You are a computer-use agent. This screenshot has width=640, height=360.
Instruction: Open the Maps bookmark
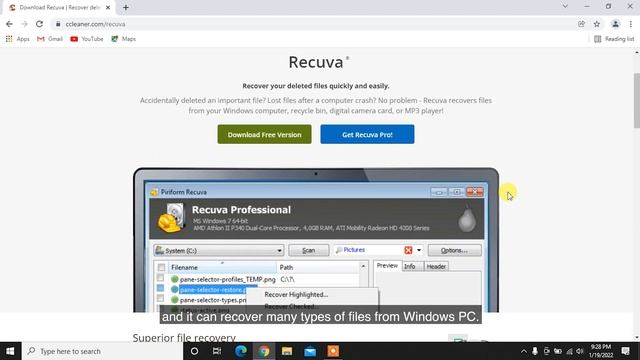(124, 39)
